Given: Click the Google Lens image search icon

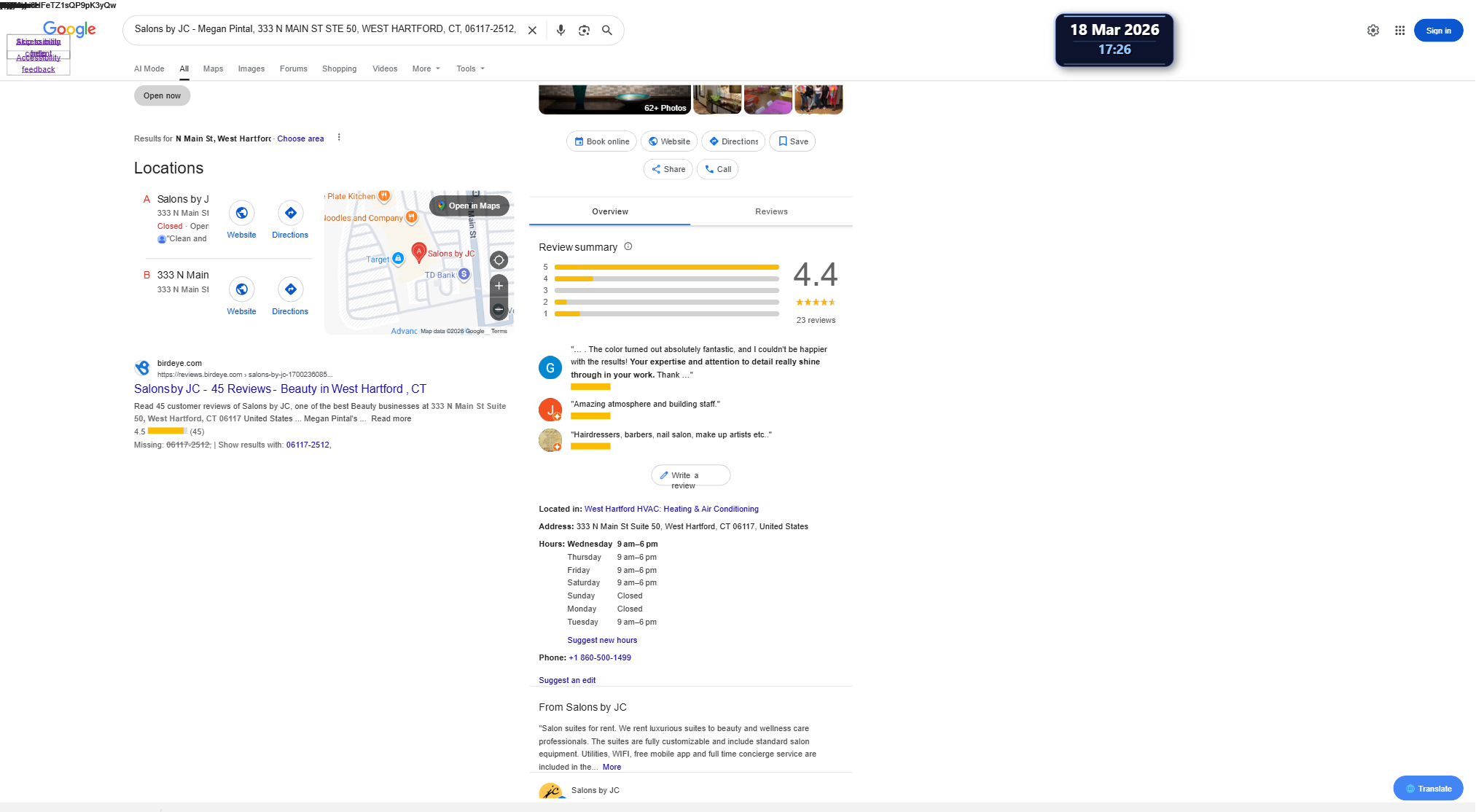Looking at the screenshot, I should (584, 31).
